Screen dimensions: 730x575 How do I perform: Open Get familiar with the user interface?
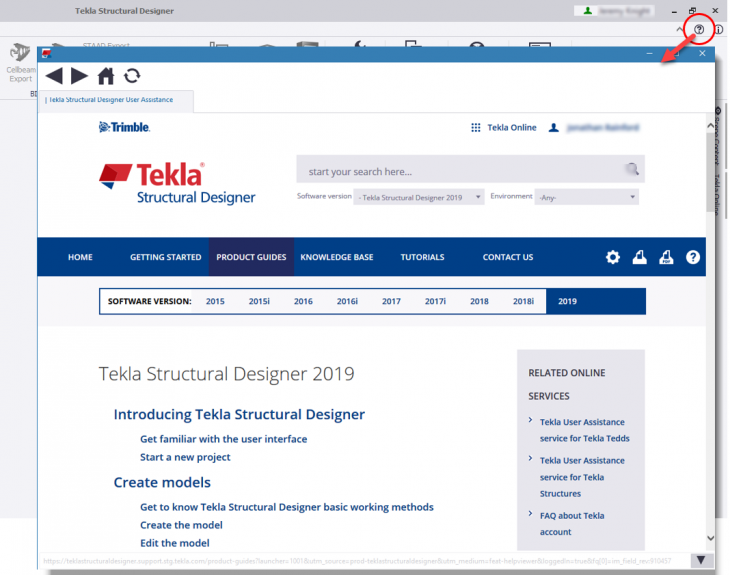pyautogui.click(x=223, y=439)
